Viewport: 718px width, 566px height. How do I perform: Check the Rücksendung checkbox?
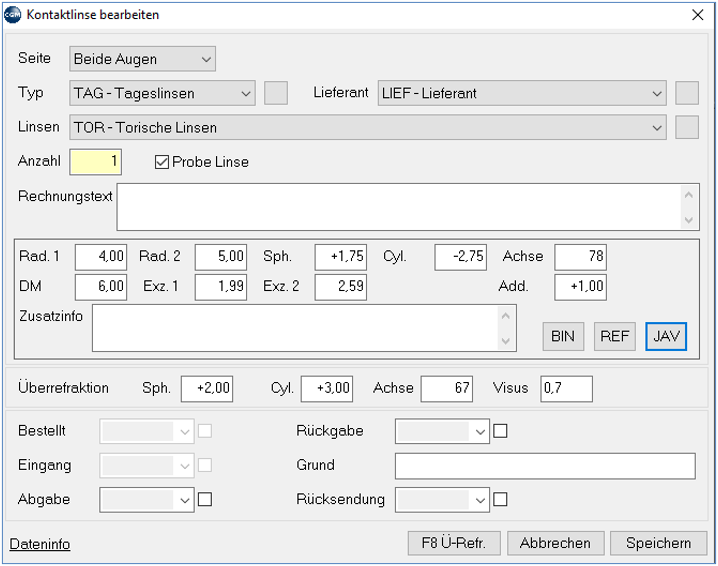[x=500, y=500]
